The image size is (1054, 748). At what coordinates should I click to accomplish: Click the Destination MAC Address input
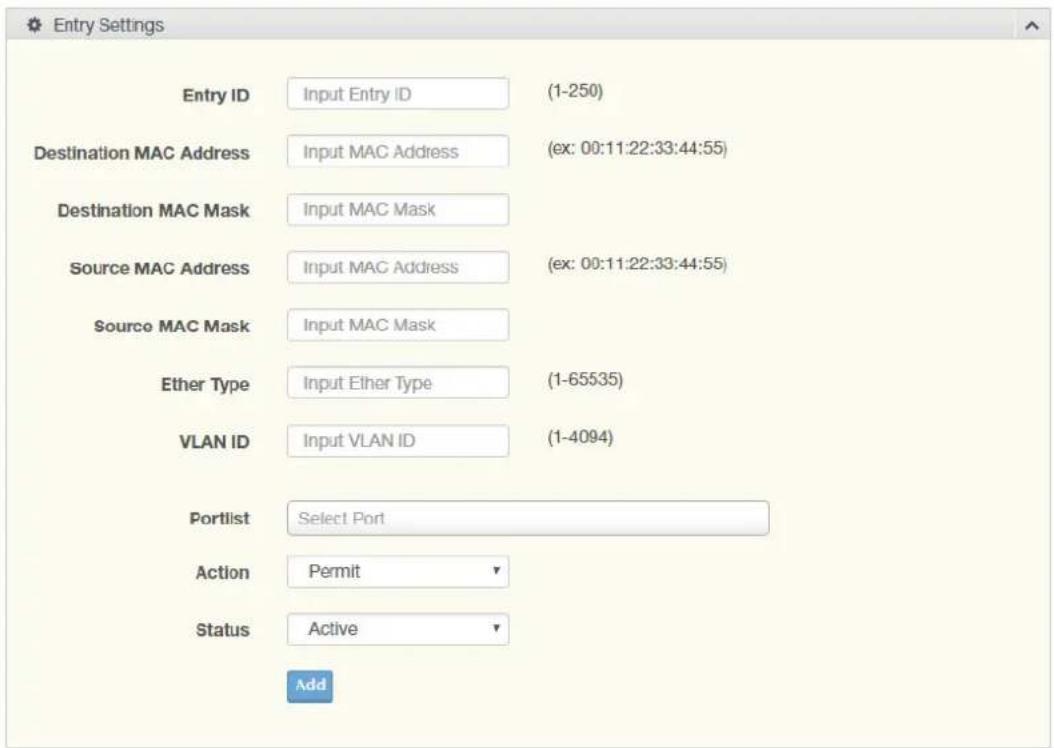pos(398,151)
